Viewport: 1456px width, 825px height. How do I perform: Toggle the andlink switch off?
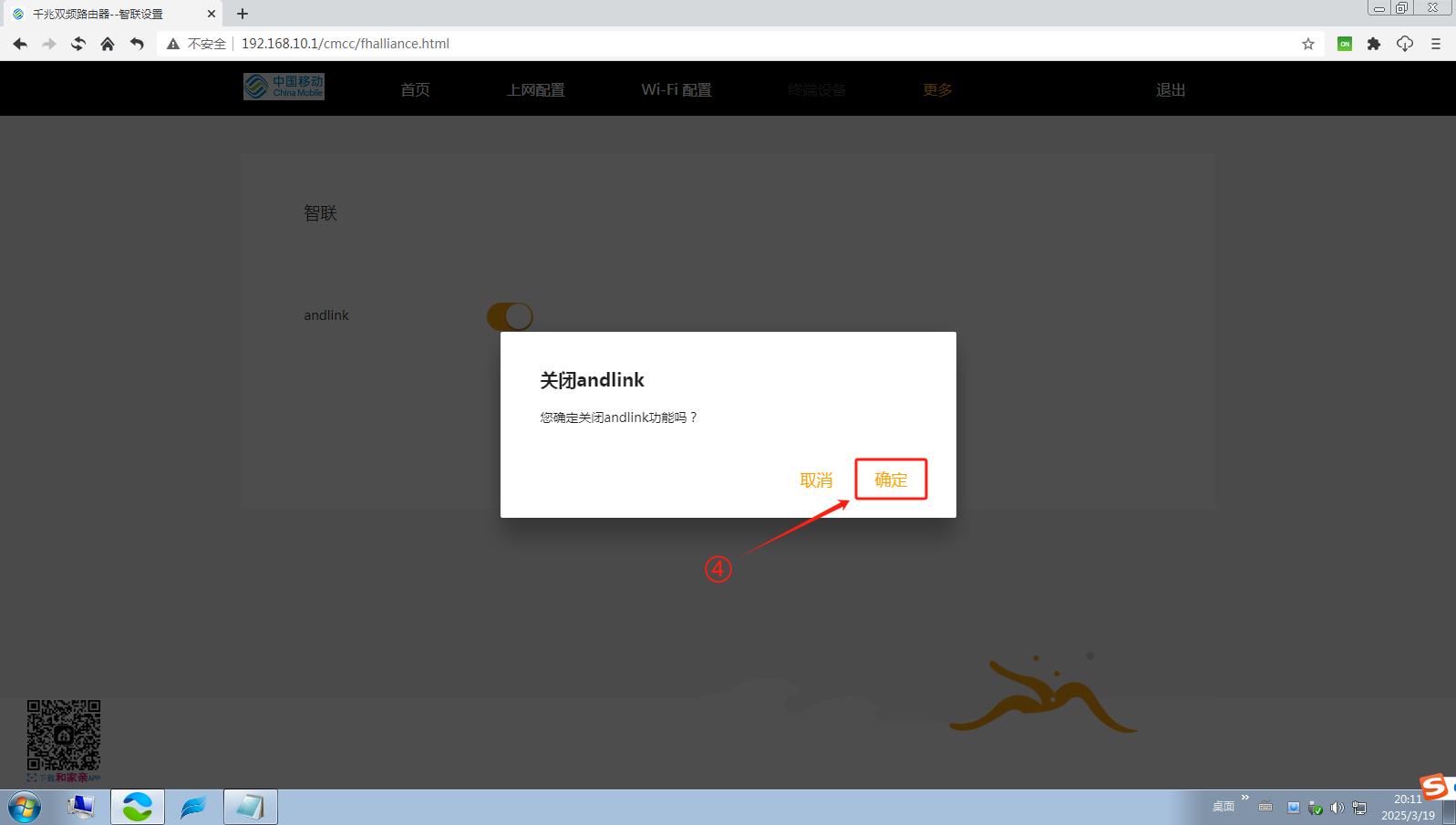pyautogui.click(x=510, y=316)
